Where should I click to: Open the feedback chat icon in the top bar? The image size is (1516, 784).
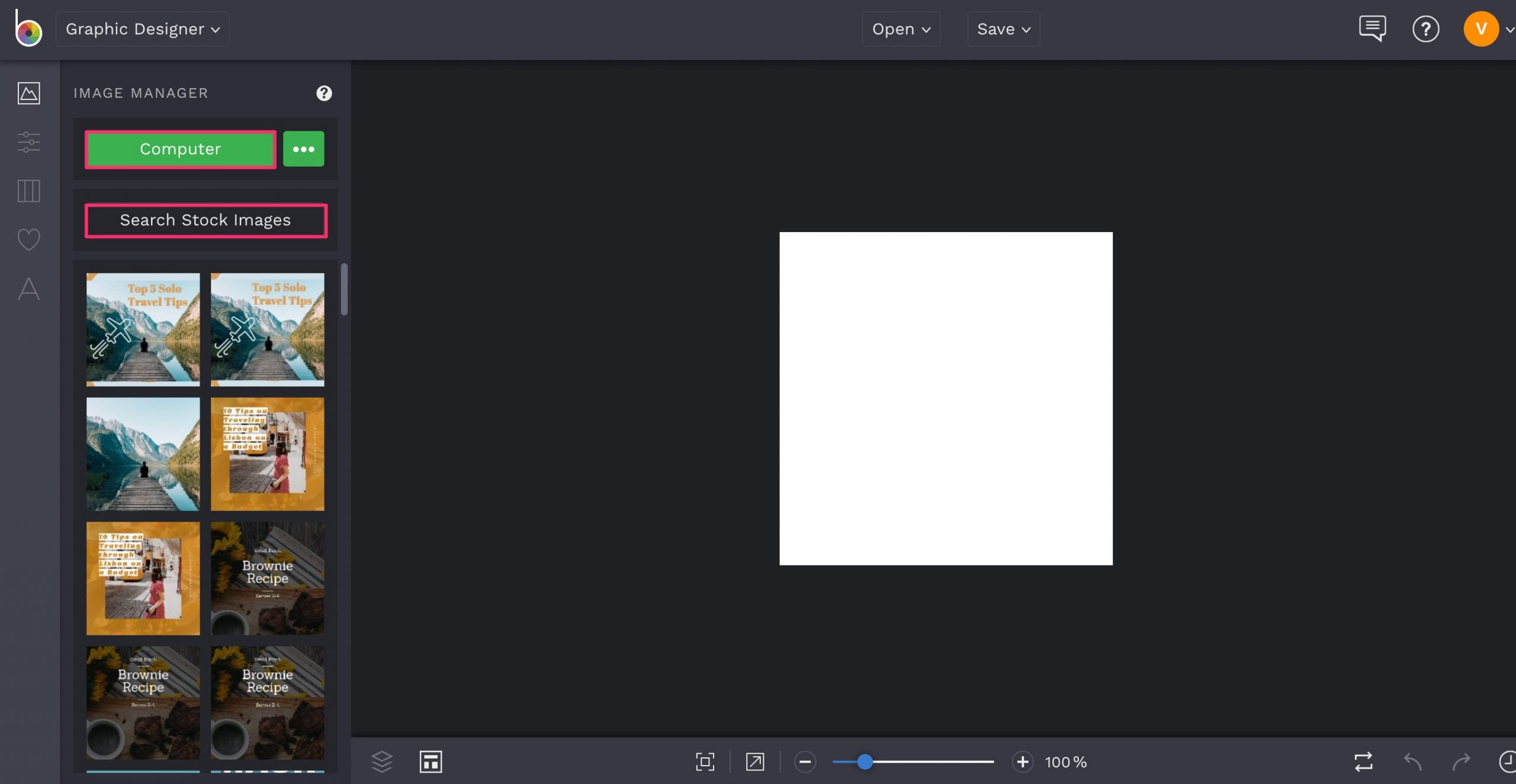tap(1373, 28)
